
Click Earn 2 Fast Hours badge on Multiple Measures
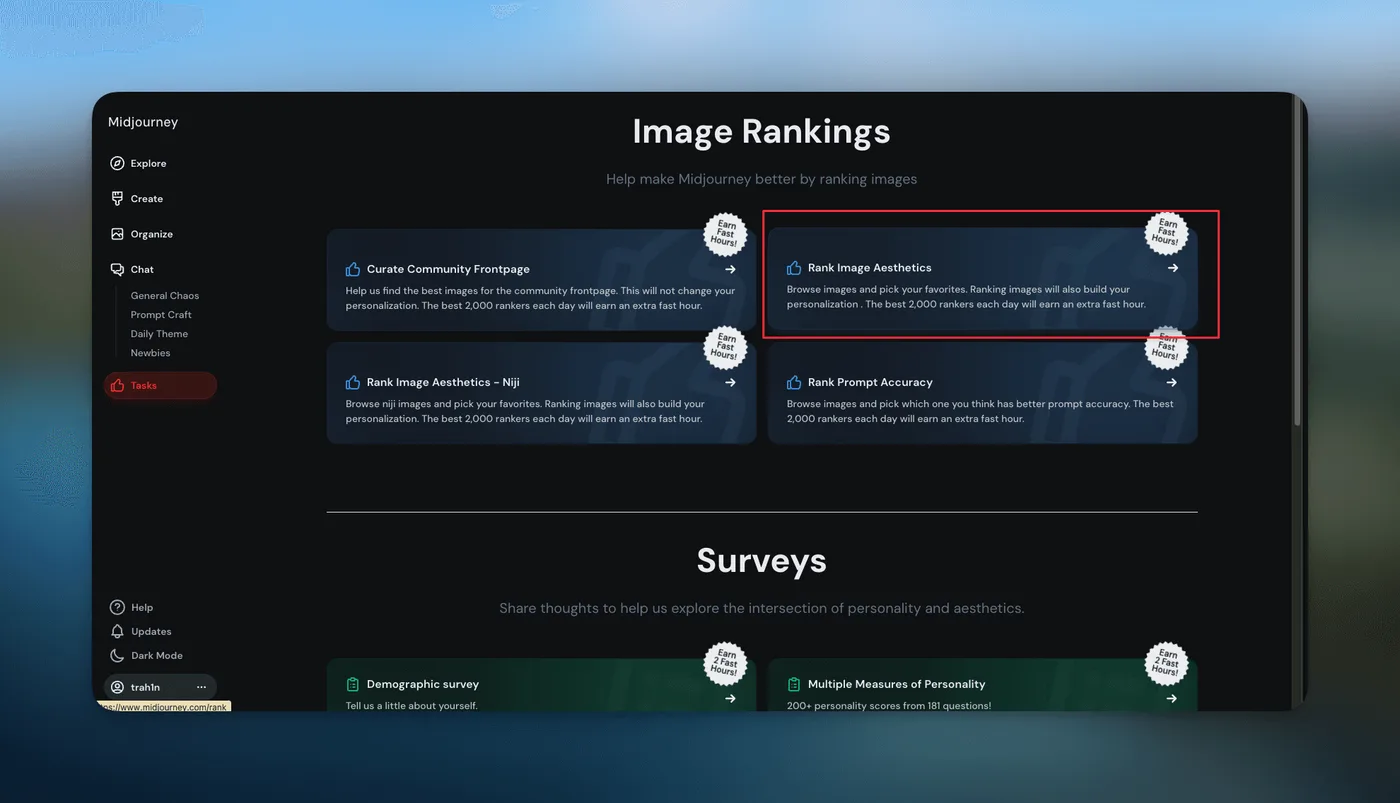coord(1166,663)
